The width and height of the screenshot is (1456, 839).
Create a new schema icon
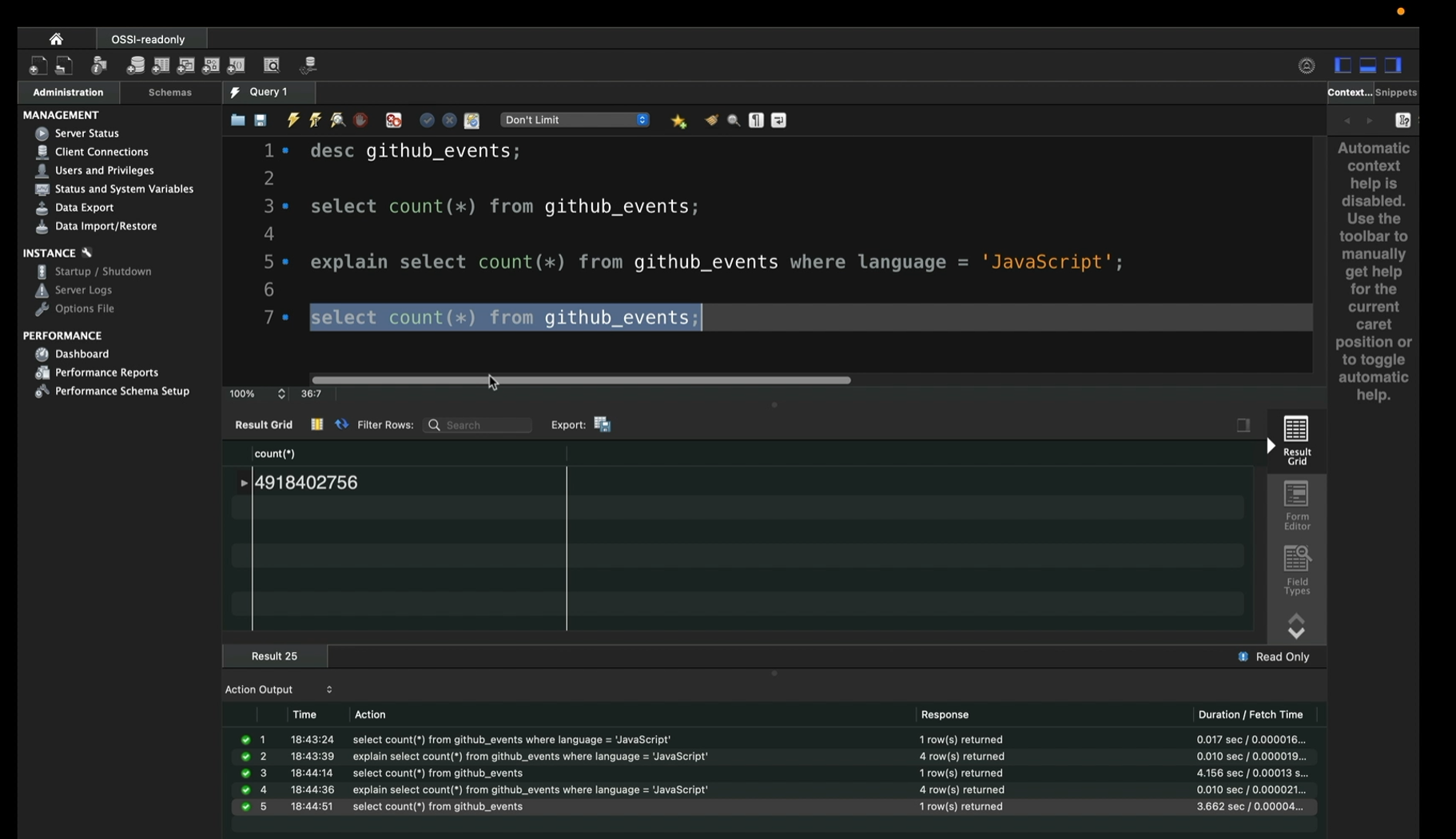pyautogui.click(x=136, y=66)
